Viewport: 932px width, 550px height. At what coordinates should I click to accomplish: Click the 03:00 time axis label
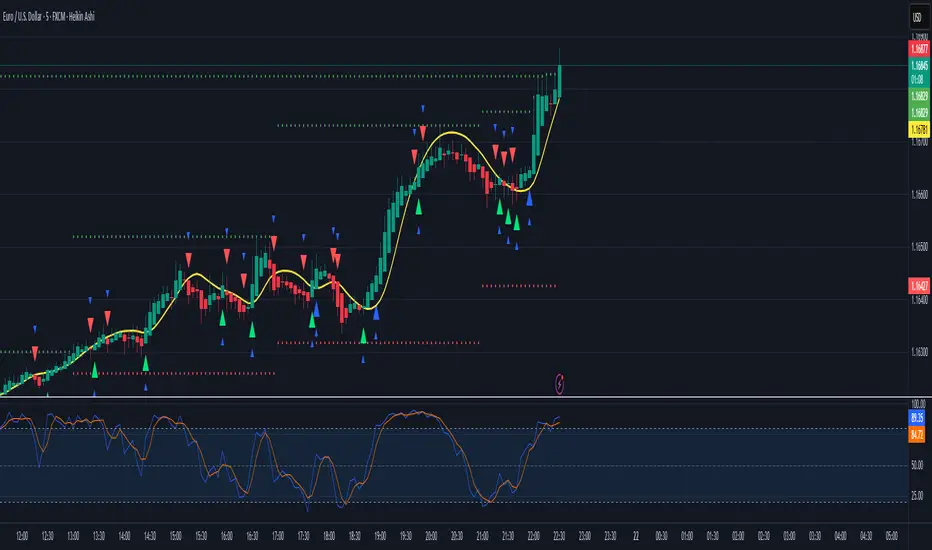click(x=789, y=536)
